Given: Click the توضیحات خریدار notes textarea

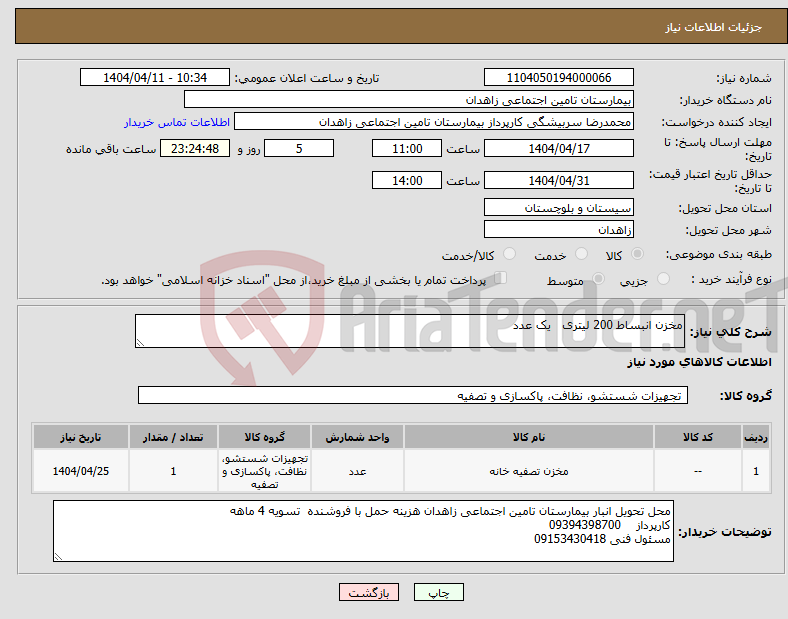Looking at the screenshot, I should coord(363,531).
